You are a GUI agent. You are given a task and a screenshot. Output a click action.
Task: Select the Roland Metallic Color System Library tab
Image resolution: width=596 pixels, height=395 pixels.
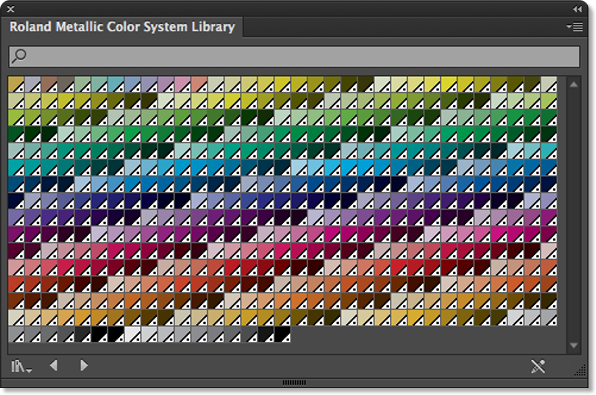click(x=122, y=27)
